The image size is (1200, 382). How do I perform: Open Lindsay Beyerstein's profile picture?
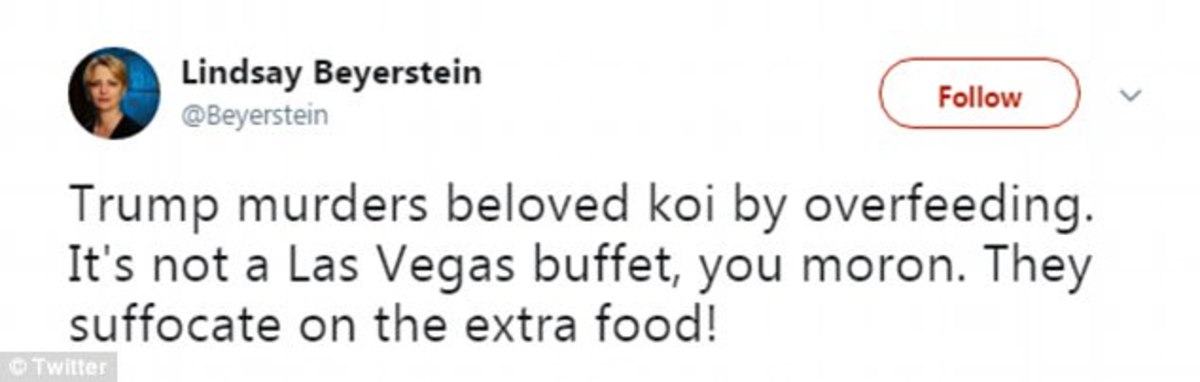pos(113,93)
